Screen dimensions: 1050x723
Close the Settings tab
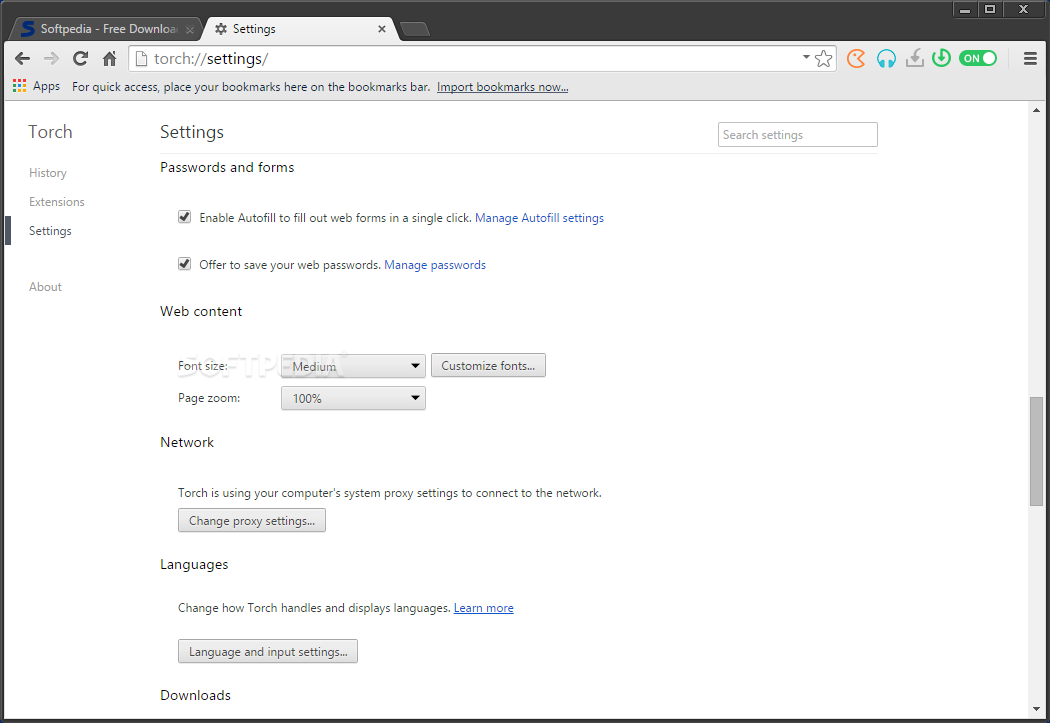[382, 29]
